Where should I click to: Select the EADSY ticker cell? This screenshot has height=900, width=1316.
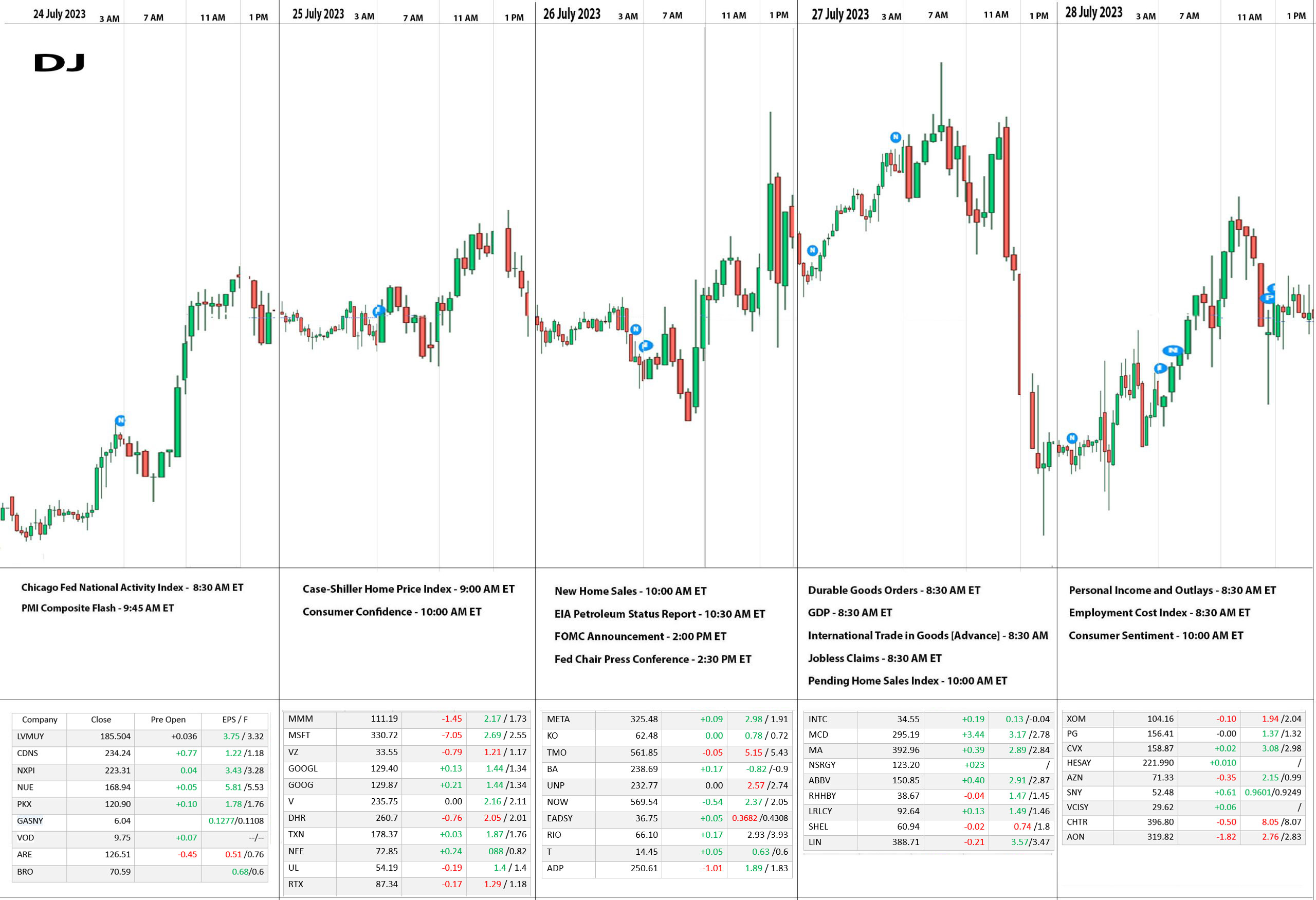coord(569,818)
